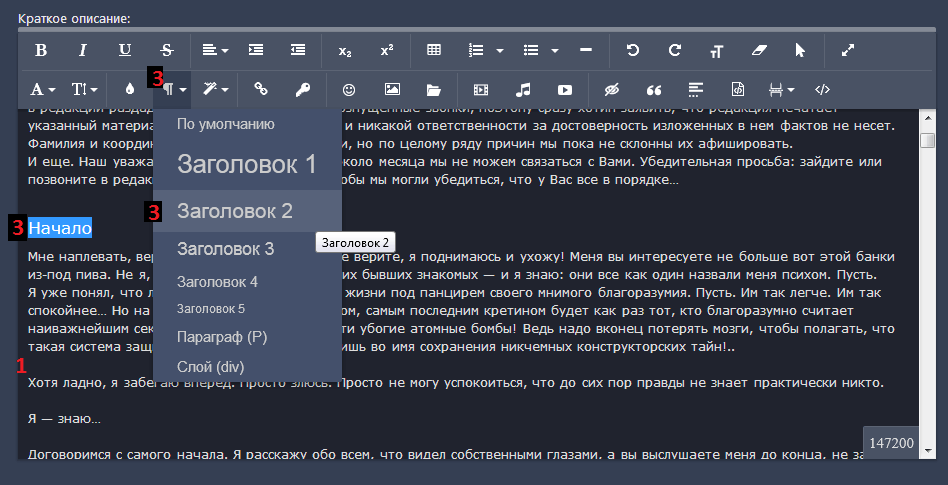
Task: Toggle underline formatting
Action: point(125,50)
